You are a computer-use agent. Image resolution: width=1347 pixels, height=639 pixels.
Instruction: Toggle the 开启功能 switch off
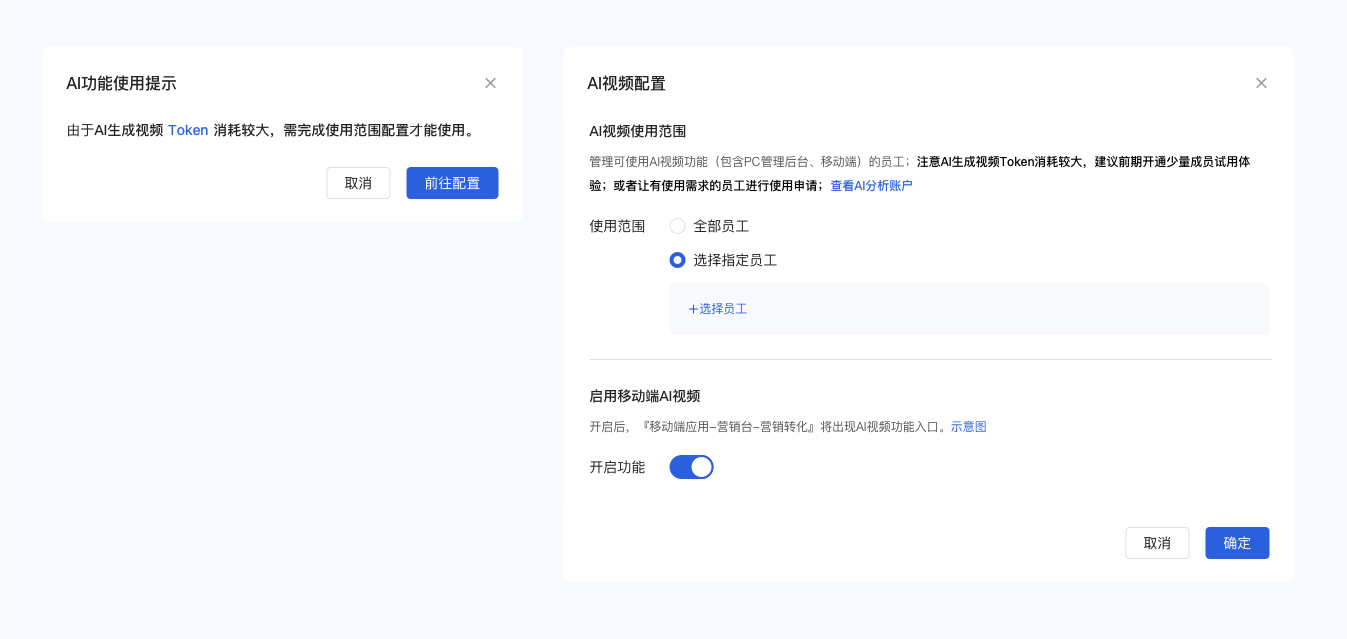point(691,467)
